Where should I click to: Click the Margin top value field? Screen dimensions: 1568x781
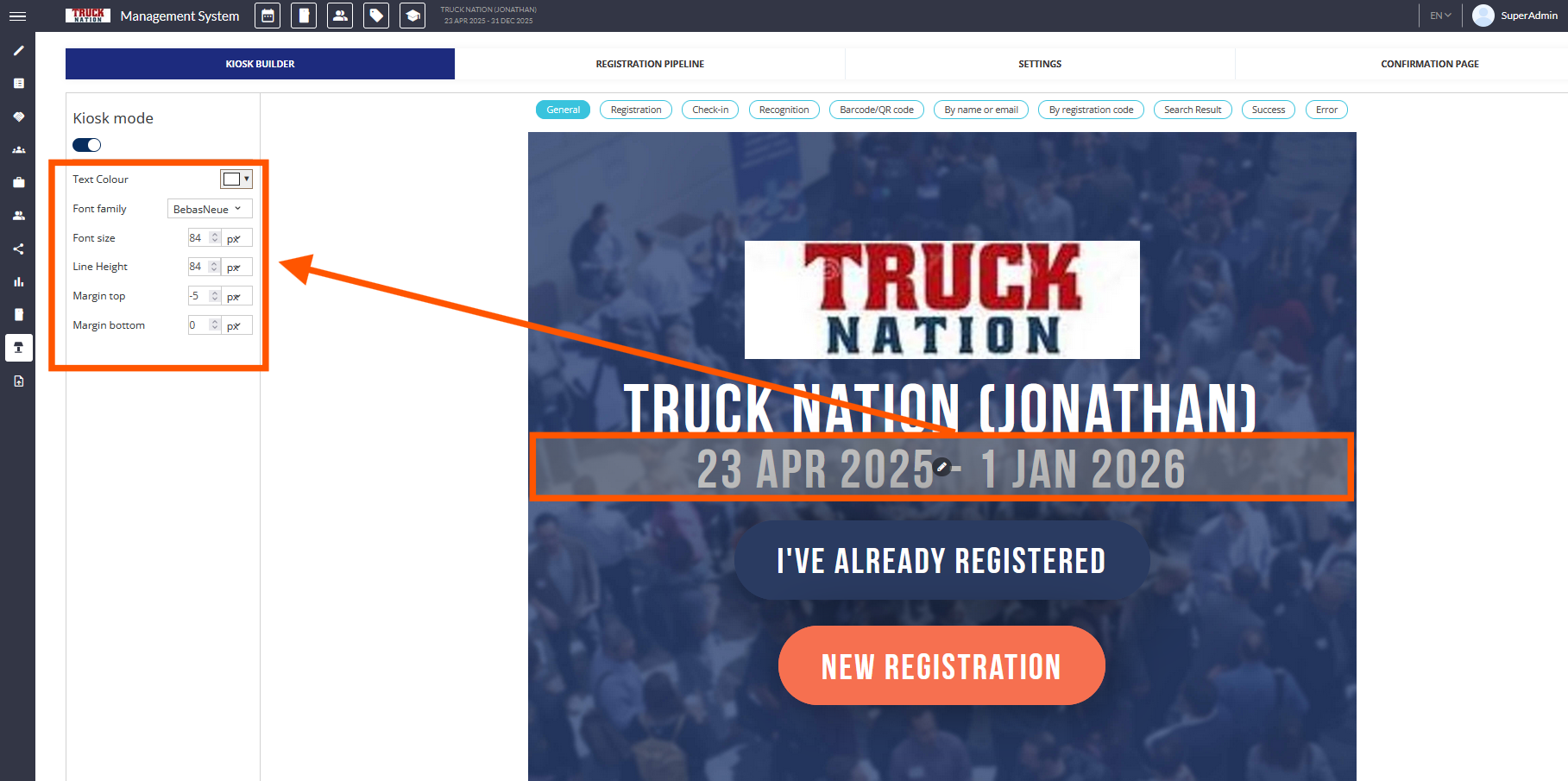pyautogui.click(x=198, y=296)
